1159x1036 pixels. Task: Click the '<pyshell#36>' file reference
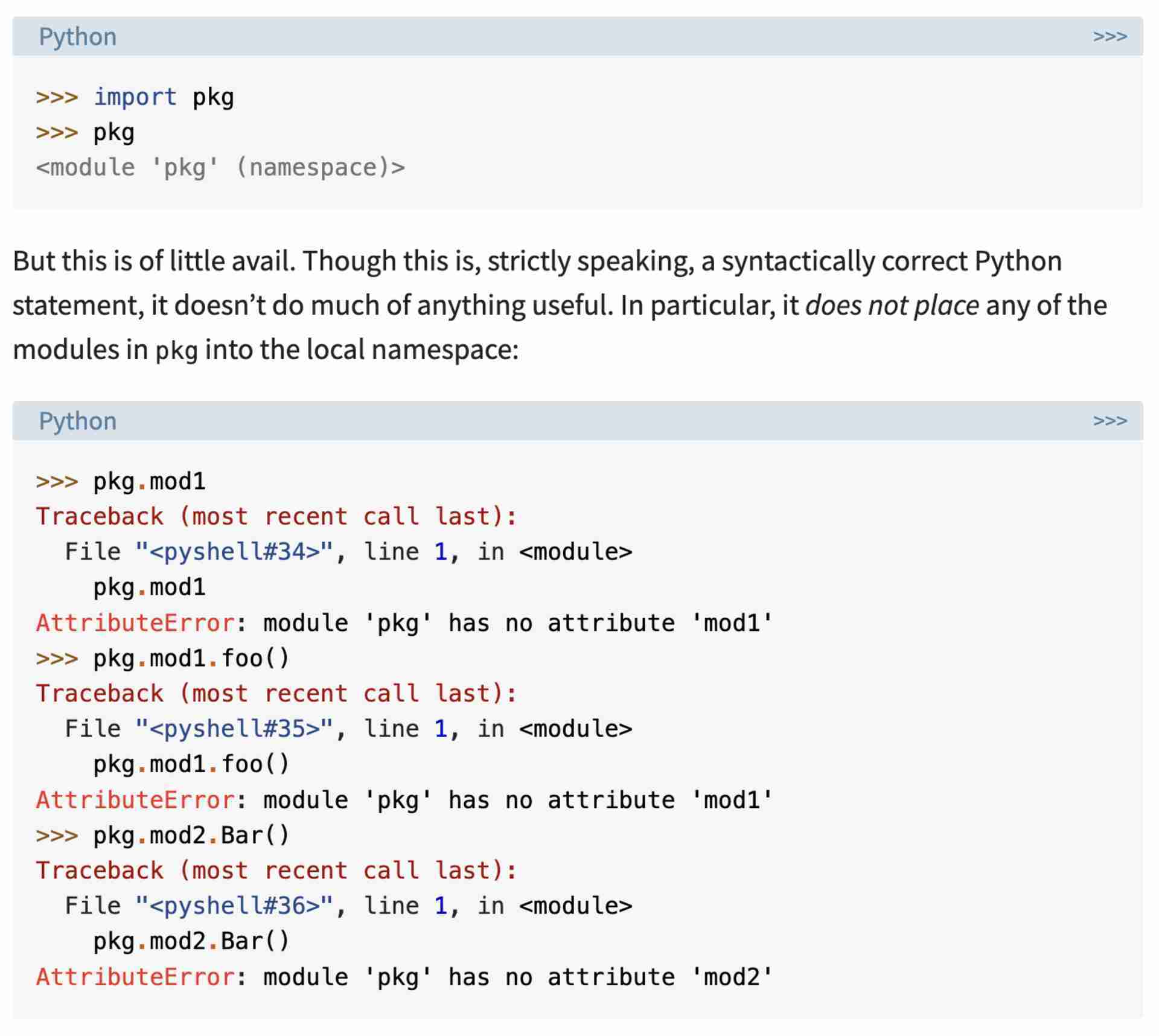click(x=234, y=906)
